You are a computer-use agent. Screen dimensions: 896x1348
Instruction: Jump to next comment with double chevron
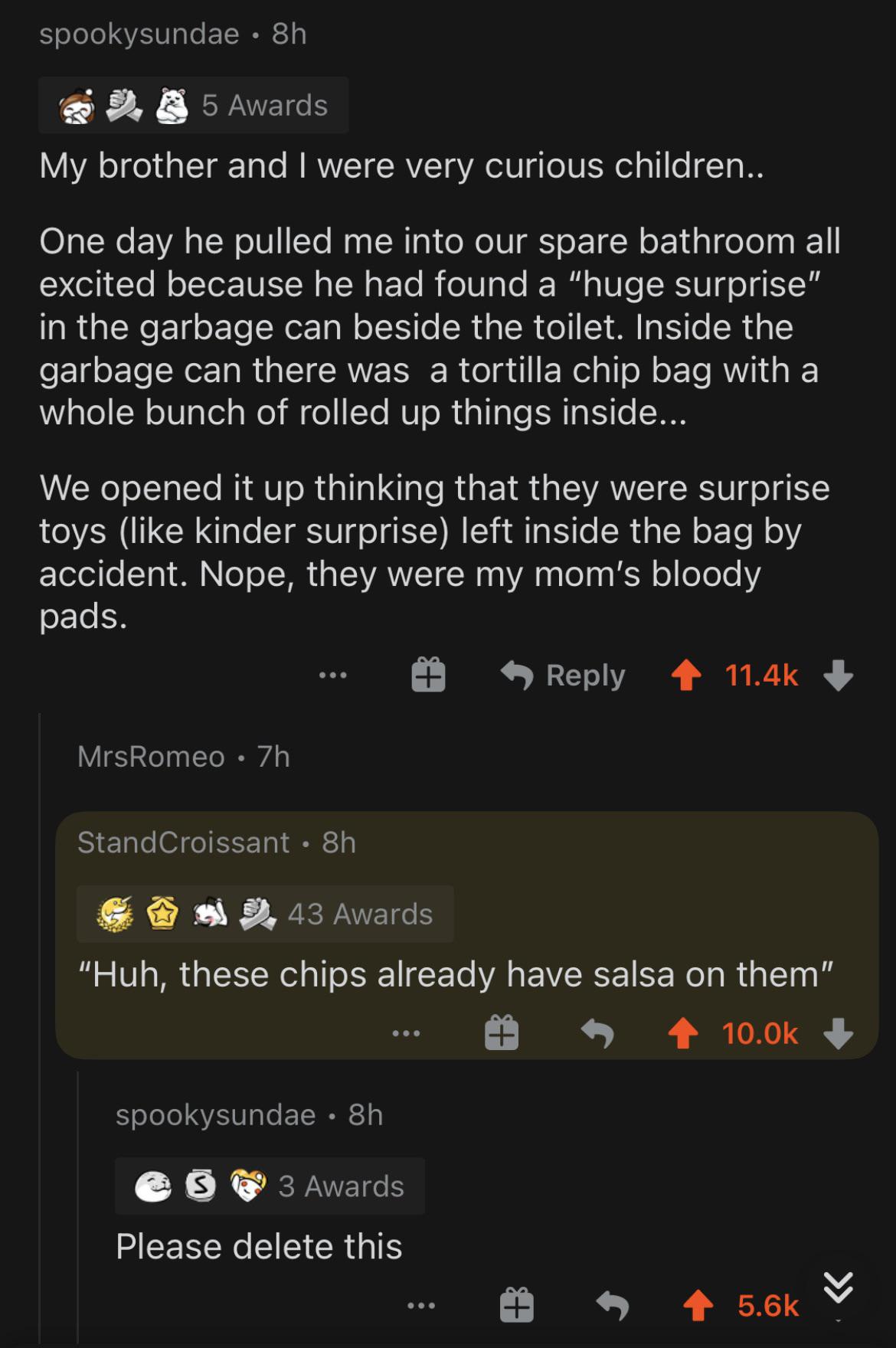pos(839,1287)
